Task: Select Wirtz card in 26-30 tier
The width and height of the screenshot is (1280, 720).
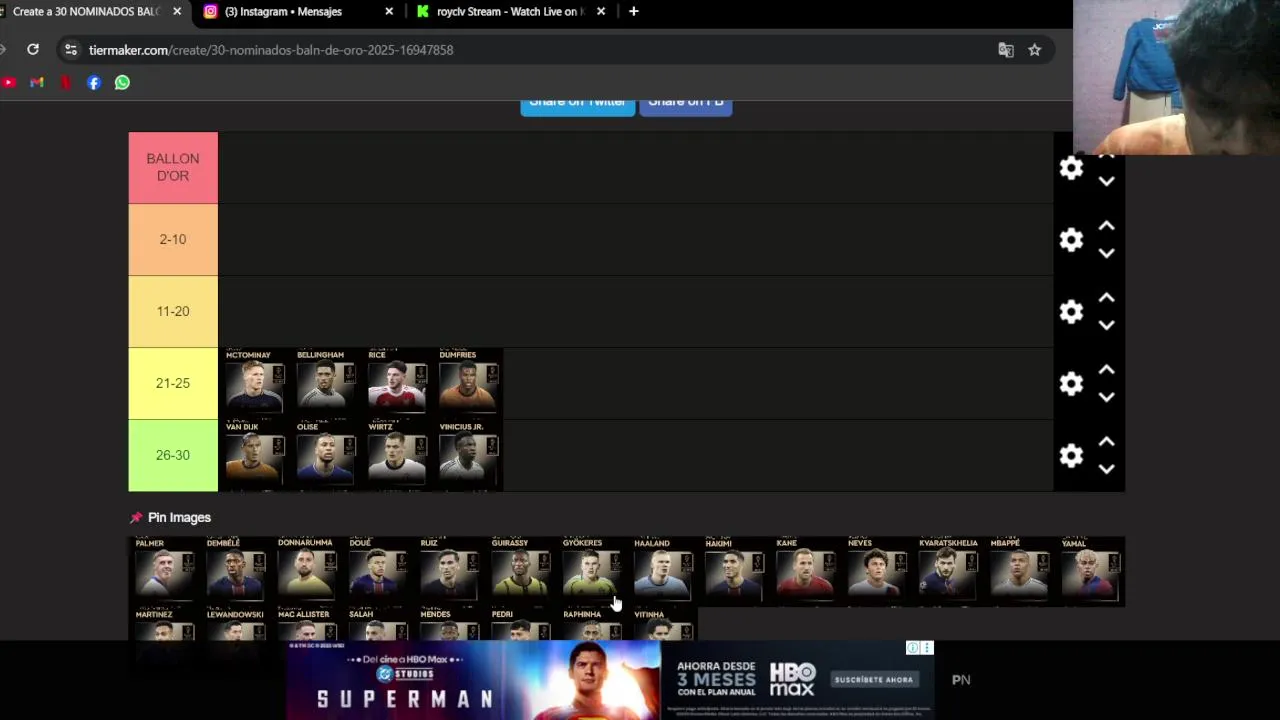Action: 396,456
